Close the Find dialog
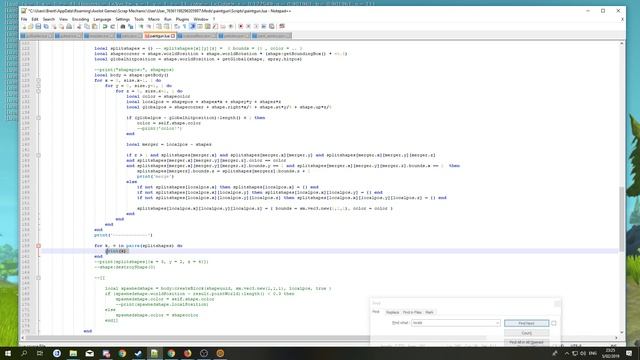The image size is (640, 360). click(x=557, y=303)
